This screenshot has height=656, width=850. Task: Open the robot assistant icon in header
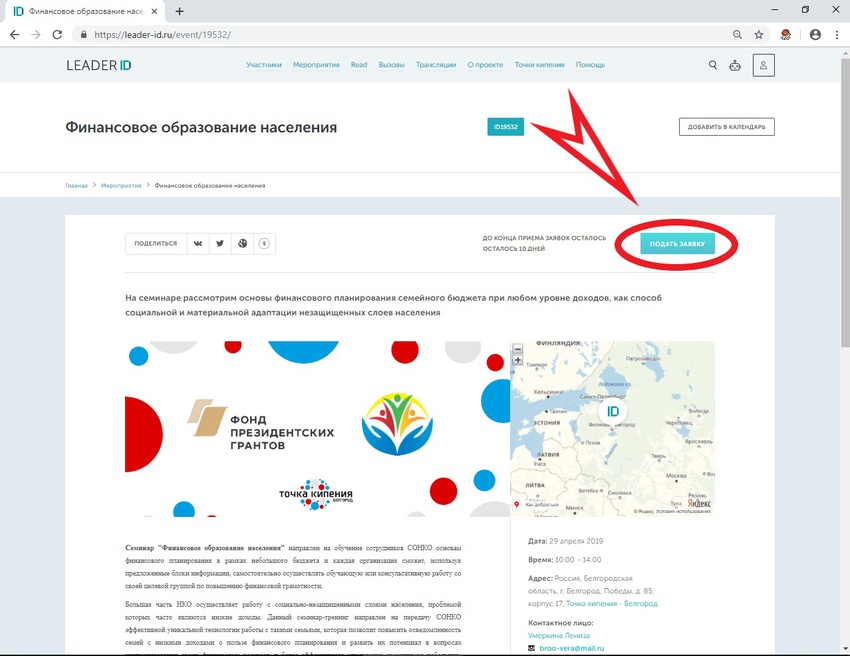(x=735, y=66)
